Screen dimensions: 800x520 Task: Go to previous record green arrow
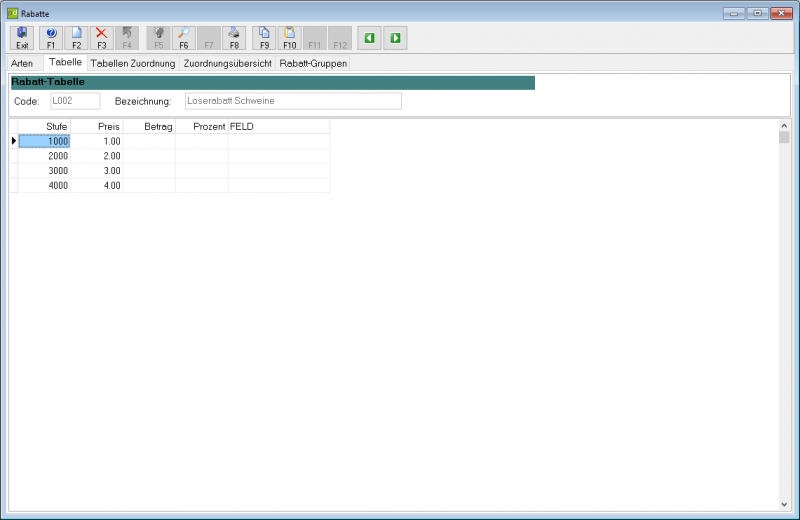coord(369,38)
